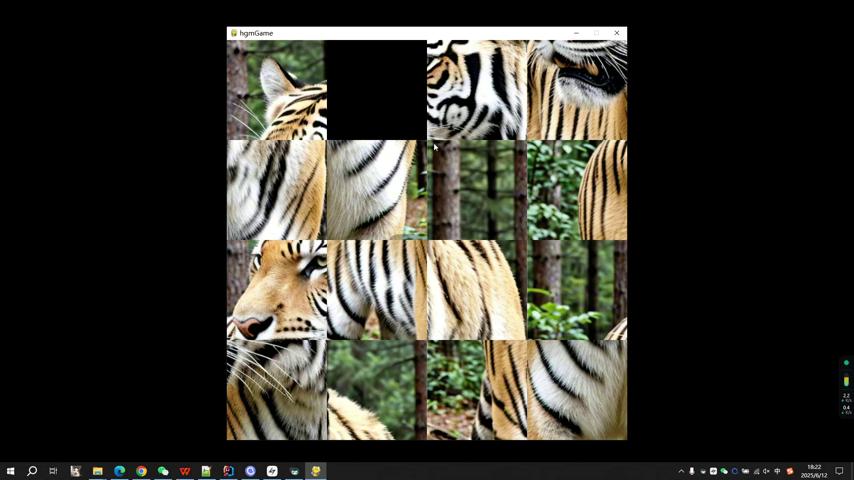Image resolution: width=854 pixels, height=480 pixels.
Task: Click the black empty puzzle slot
Action: (377, 90)
